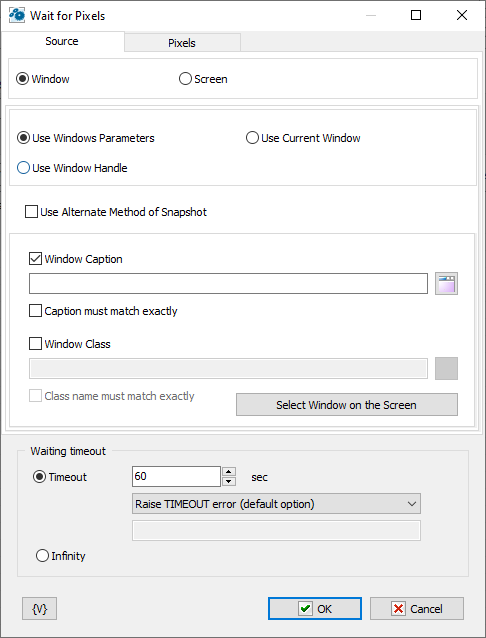The width and height of the screenshot is (486, 638).
Task: Click Select Window on the Screen button
Action: (347, 404)
